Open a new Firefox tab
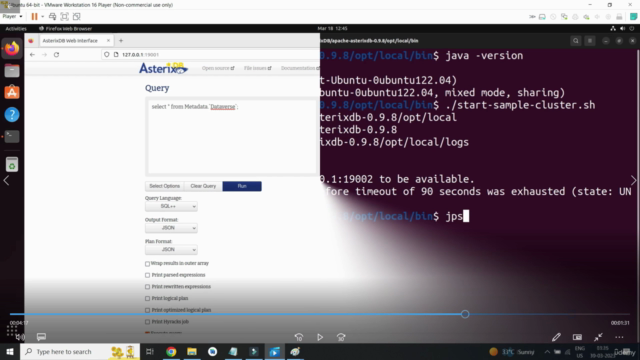Viewport: 640px width, 360px height. tap(121, 41)
